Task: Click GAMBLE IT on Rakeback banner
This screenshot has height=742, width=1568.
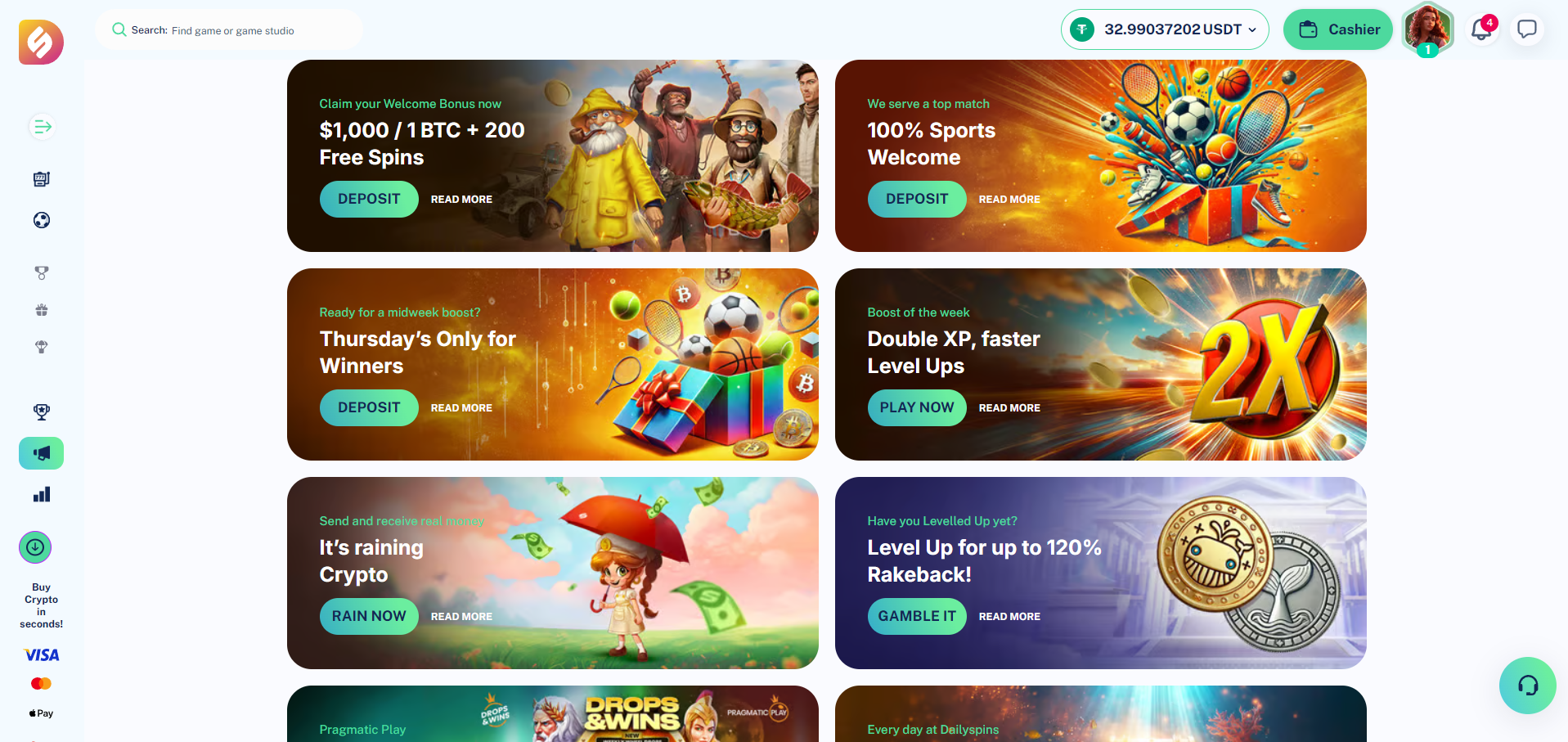Action: pos(917,616)
